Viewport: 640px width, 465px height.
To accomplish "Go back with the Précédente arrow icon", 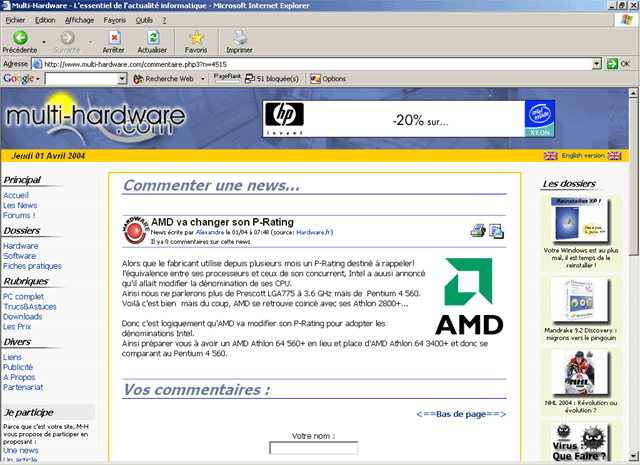I will pos(20,38).
